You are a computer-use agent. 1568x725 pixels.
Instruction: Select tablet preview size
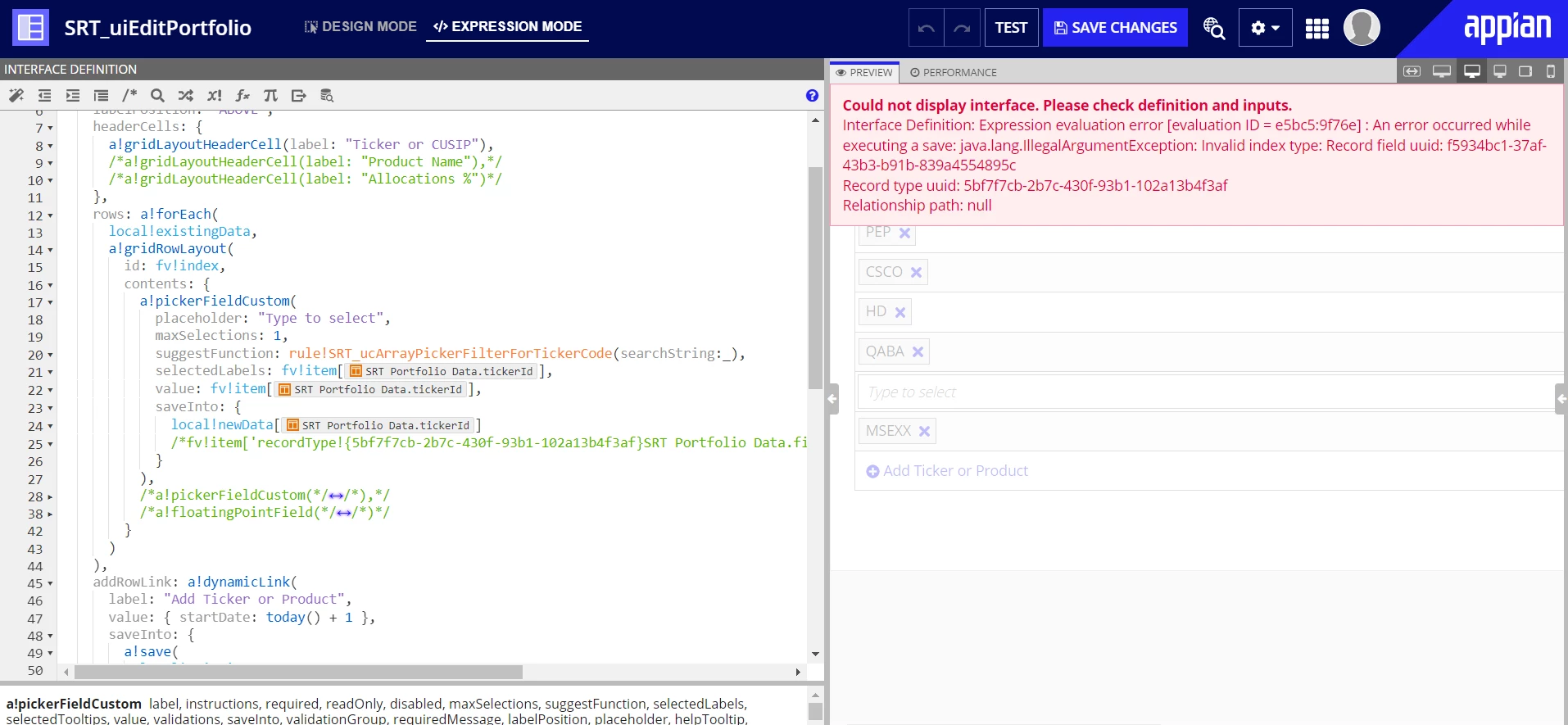coord(1525,71)
